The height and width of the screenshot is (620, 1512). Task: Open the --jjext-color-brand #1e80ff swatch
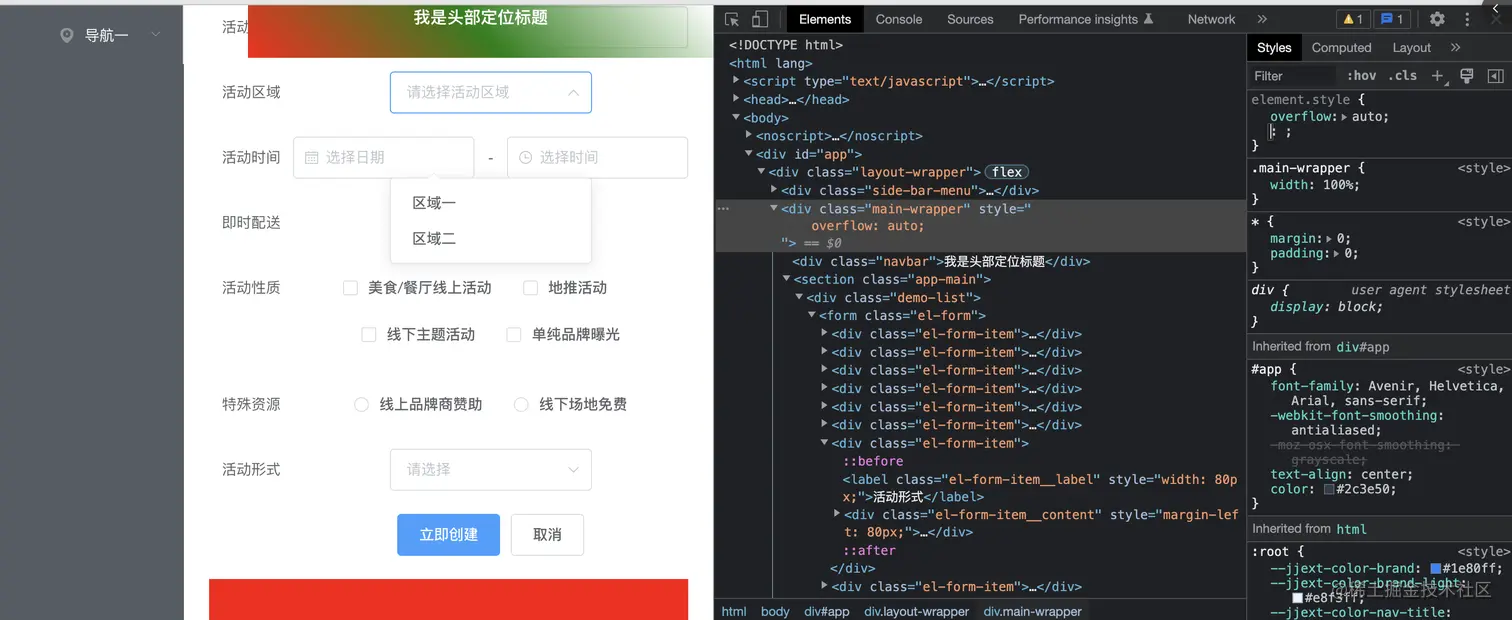coord(1436,569)
